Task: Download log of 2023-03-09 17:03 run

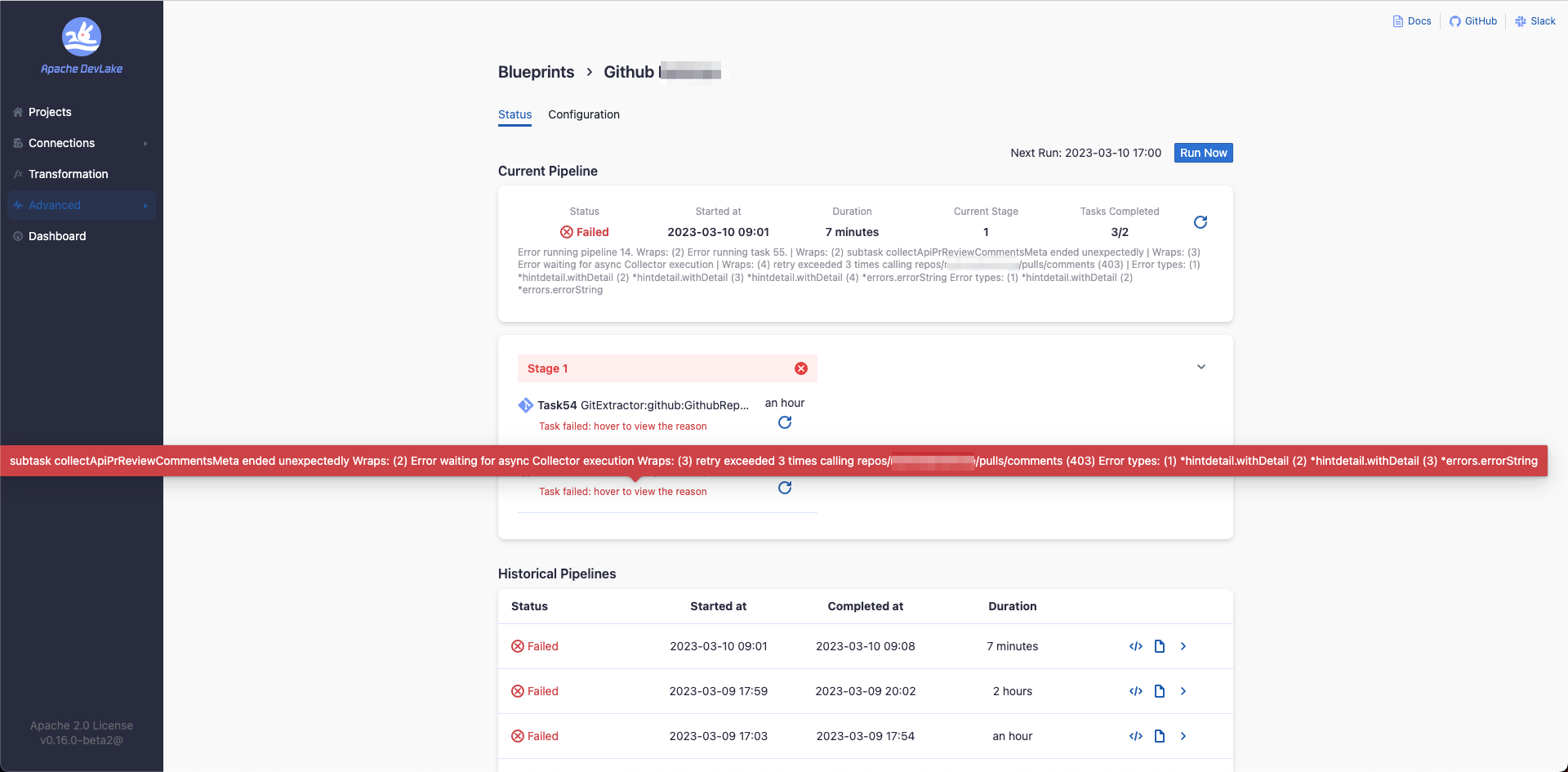Action: tap(1160, 736)
